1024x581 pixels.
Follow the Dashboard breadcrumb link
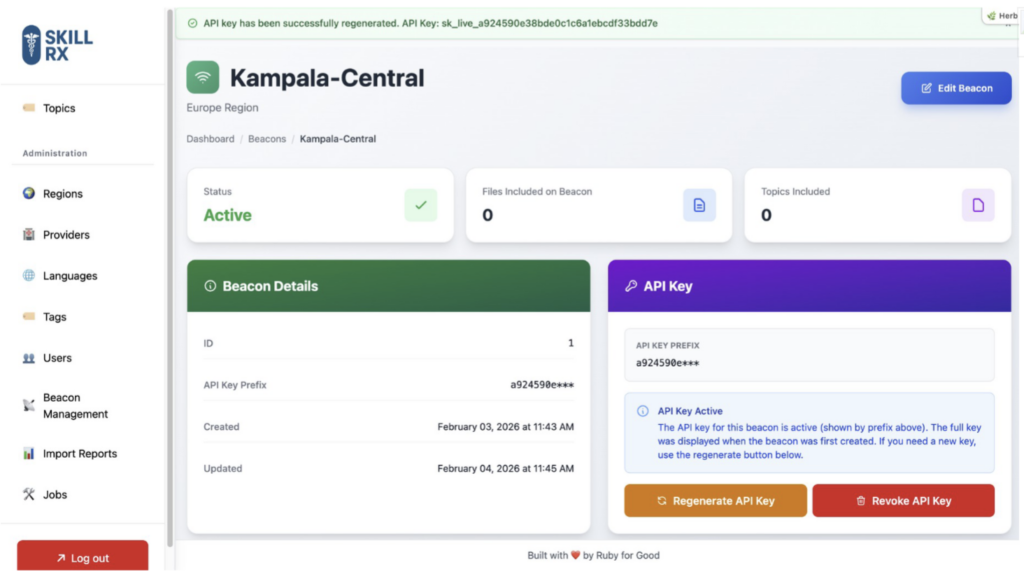click(x=210, y=138)
